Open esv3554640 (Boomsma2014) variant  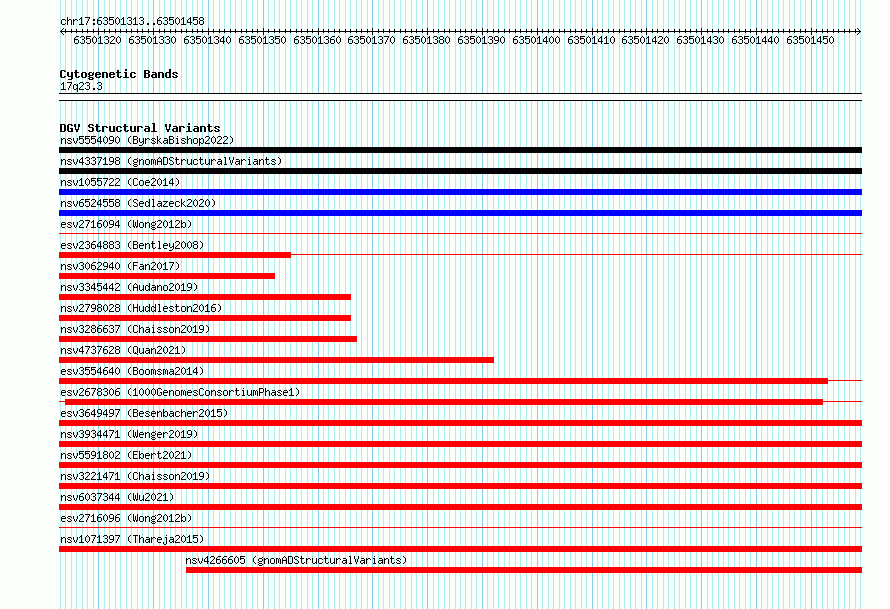[132, 371]
